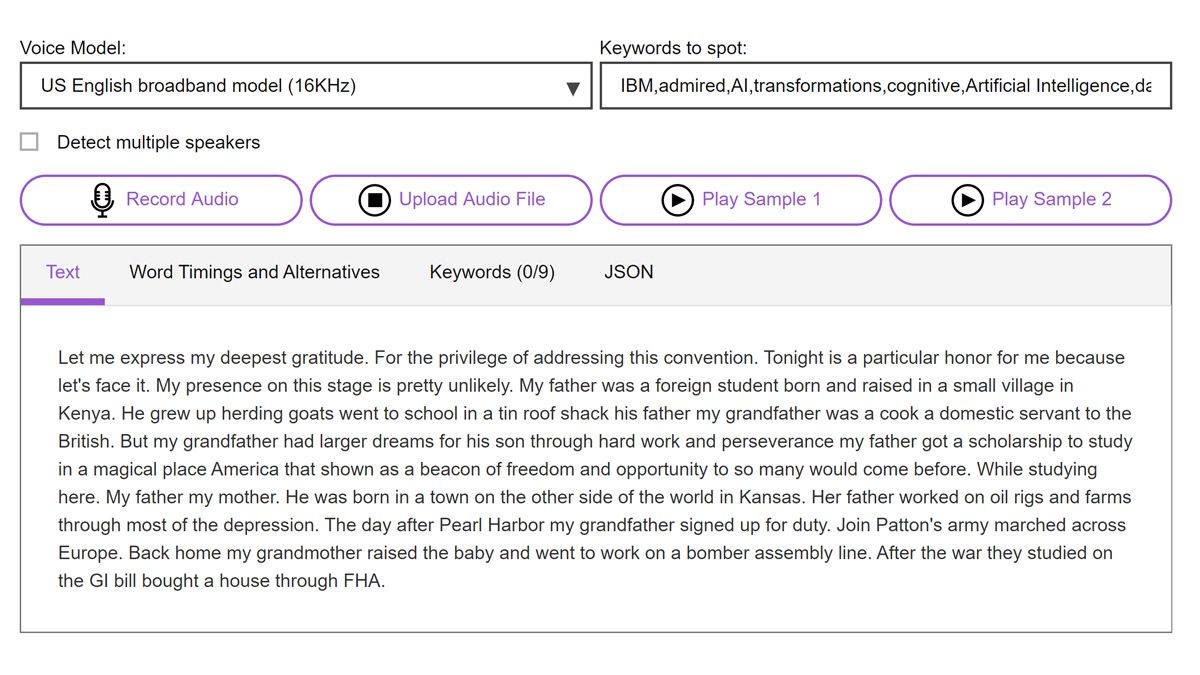
Task: Start recording with the mic button
Action: (x=160, y=199)
